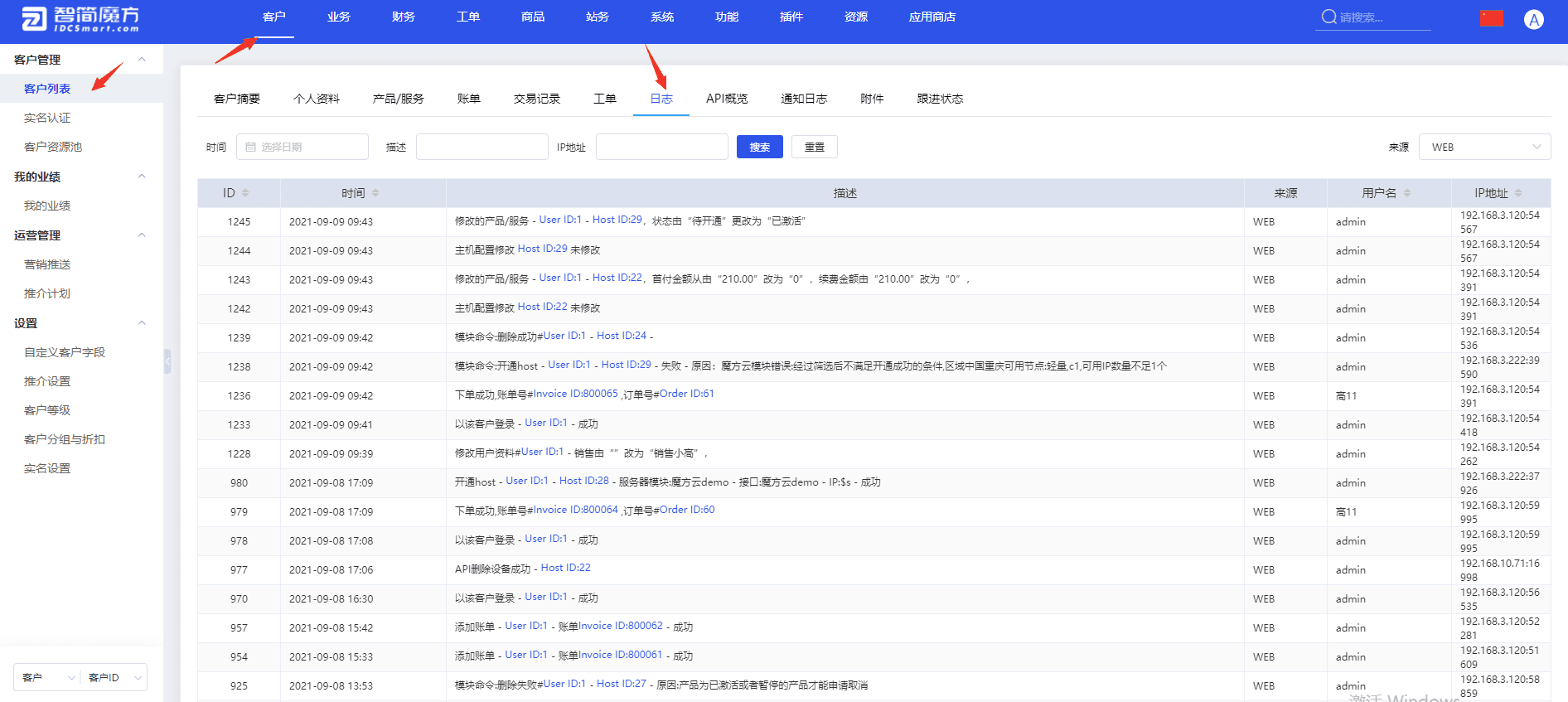Open 自定义客户字段 in sidebar
This screenshot has width=1568, height=702.
pos(65,352)
